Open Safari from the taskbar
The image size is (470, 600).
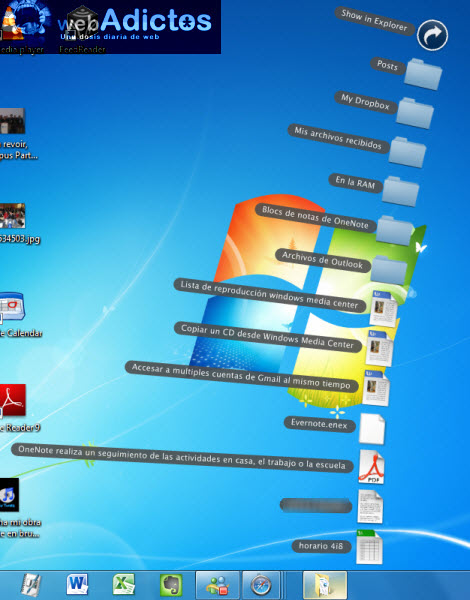[261, 585]
